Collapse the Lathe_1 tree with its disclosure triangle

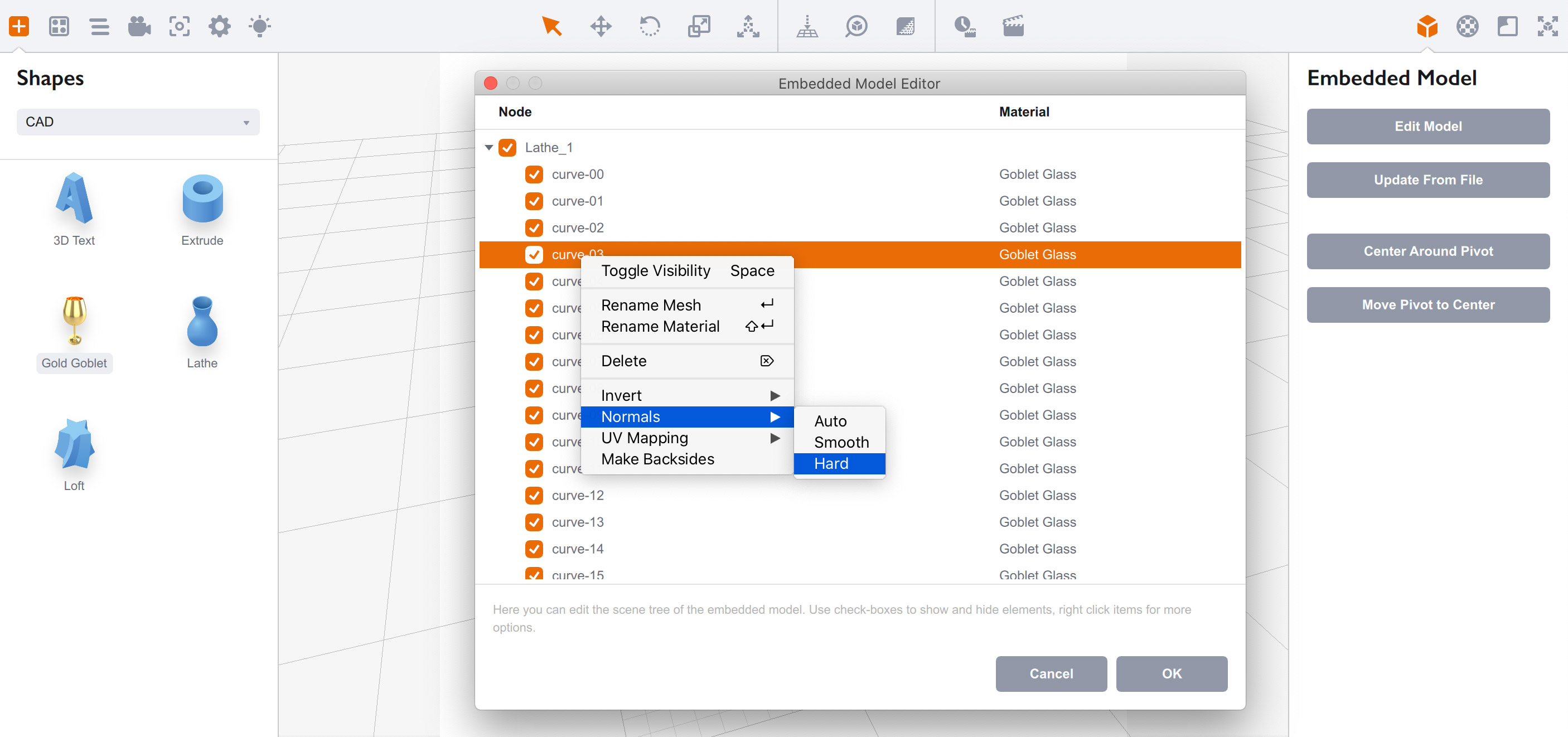click(489, 147)
